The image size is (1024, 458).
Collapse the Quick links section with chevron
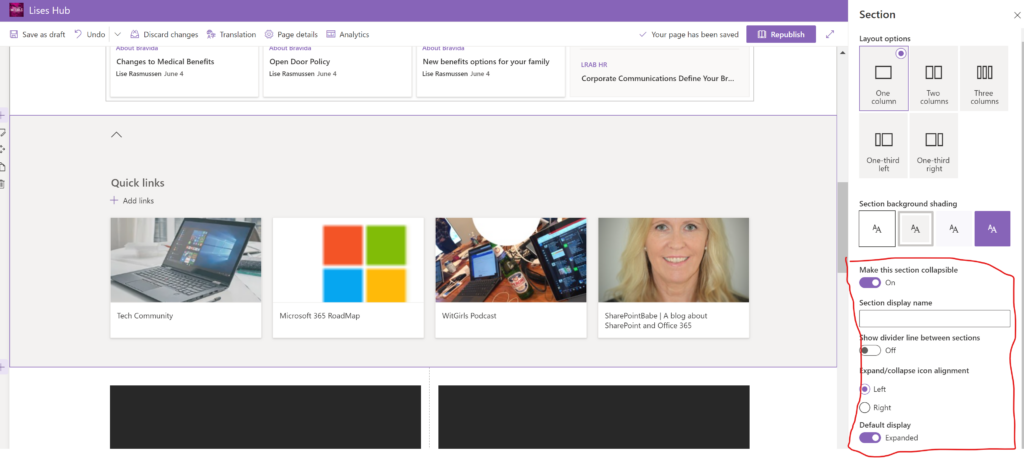(x=116, y=135)
